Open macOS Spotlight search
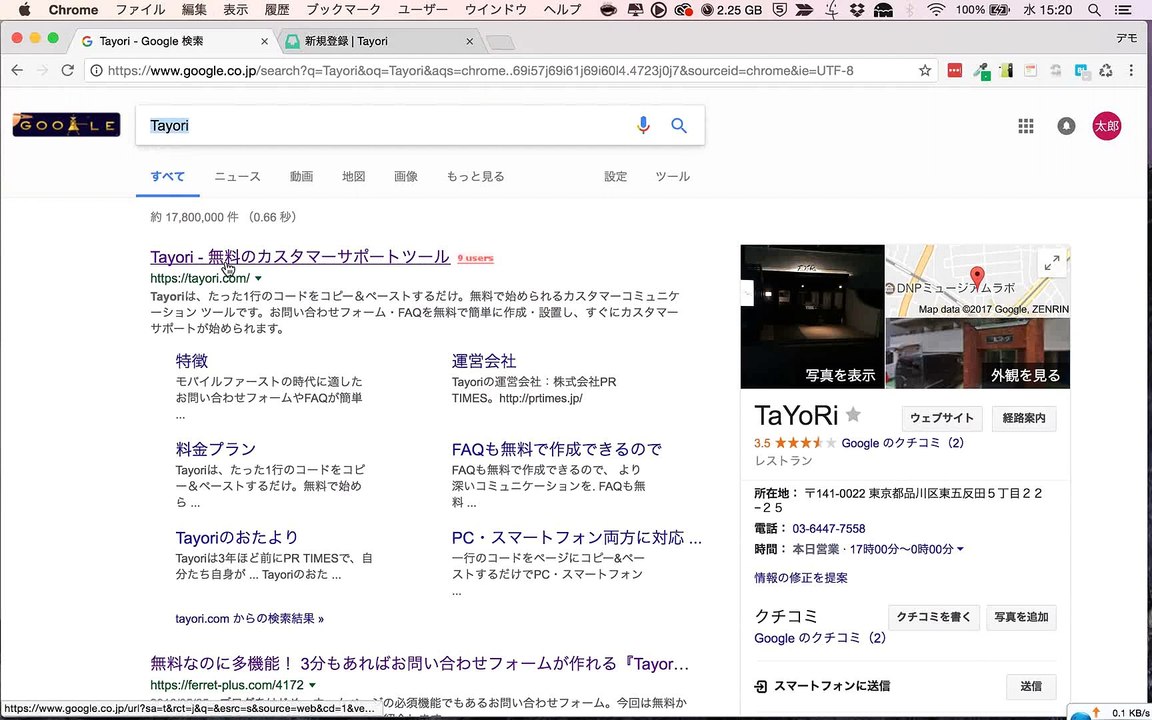1152x720 pixels. click(1094, 10)
